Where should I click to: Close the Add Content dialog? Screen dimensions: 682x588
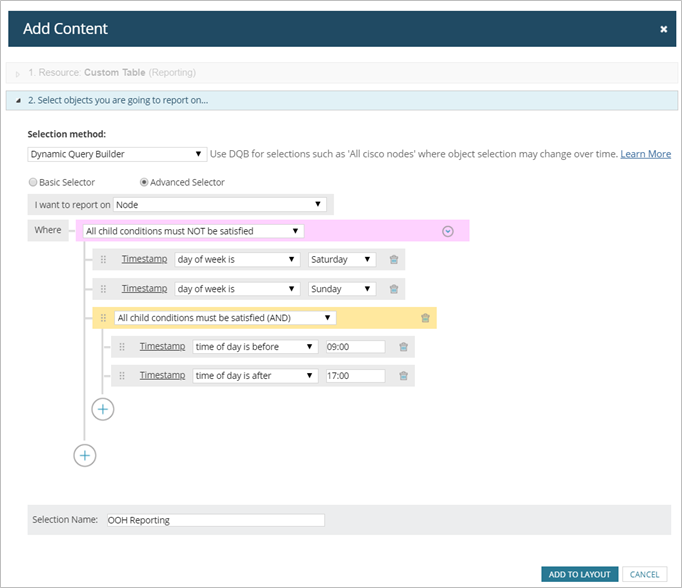click(x=663, y=29)
